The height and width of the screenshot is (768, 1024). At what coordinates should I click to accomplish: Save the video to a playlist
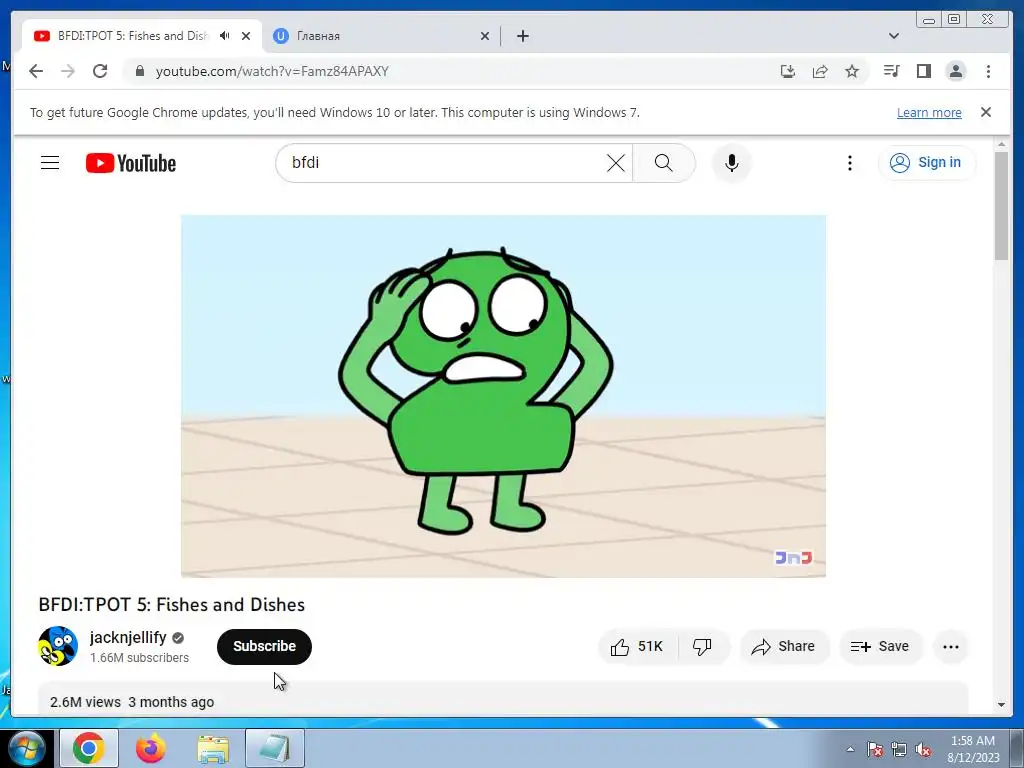coord(880,647)
